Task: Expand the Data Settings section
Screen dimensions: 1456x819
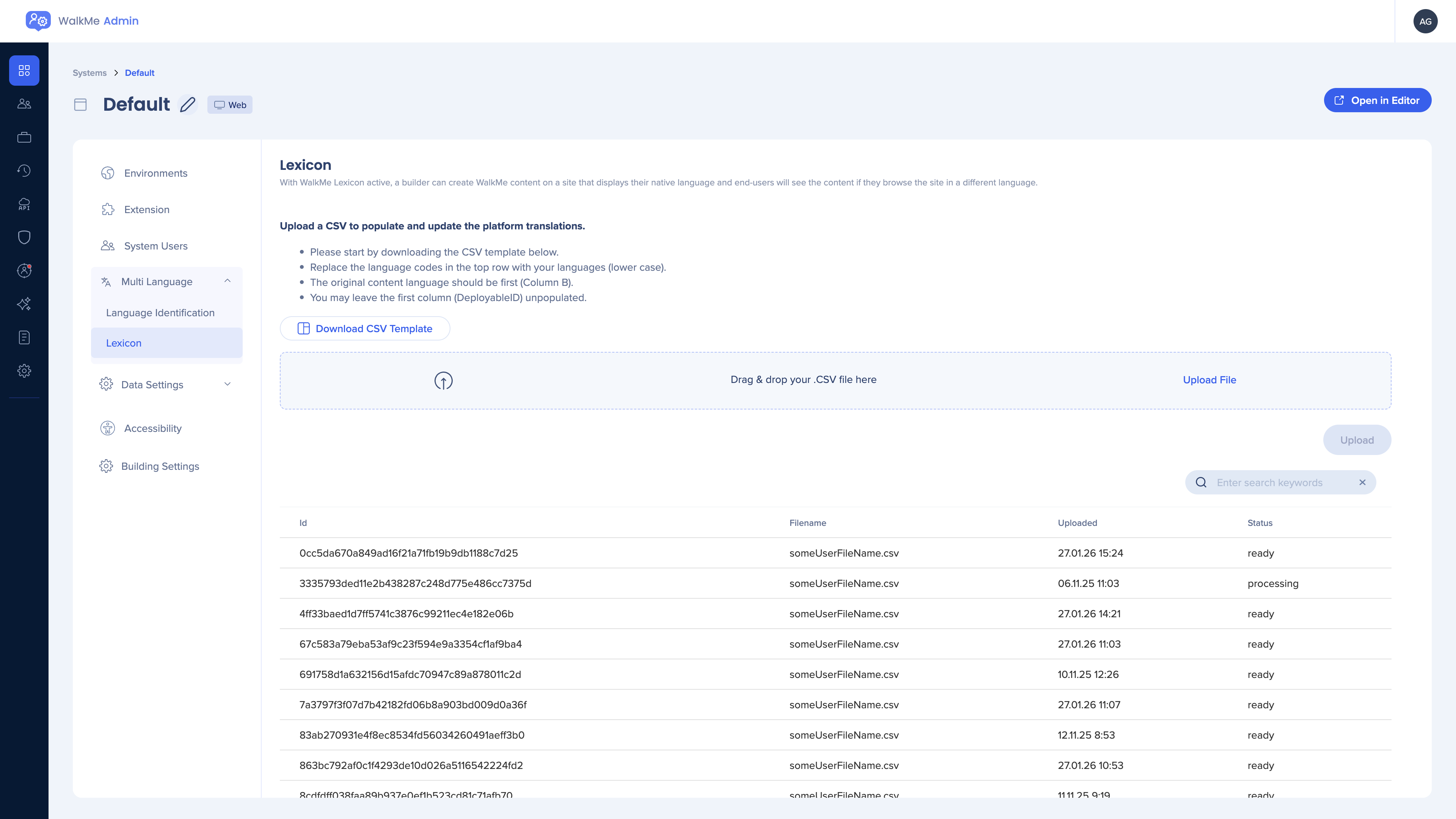Action: click(227, 384)
